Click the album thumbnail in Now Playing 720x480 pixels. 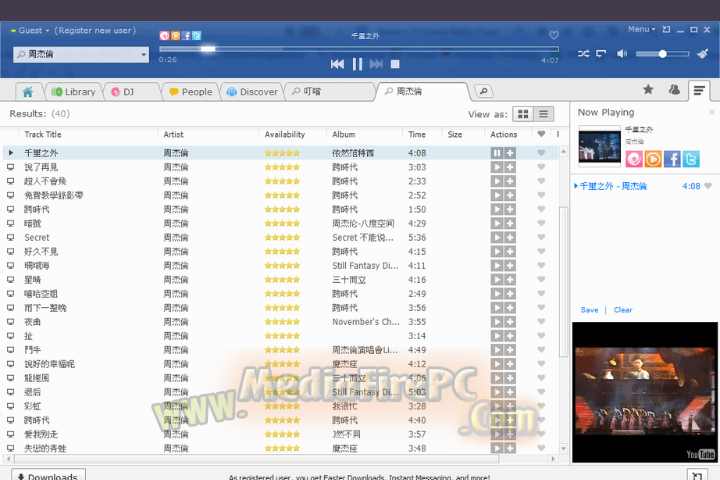599,146
